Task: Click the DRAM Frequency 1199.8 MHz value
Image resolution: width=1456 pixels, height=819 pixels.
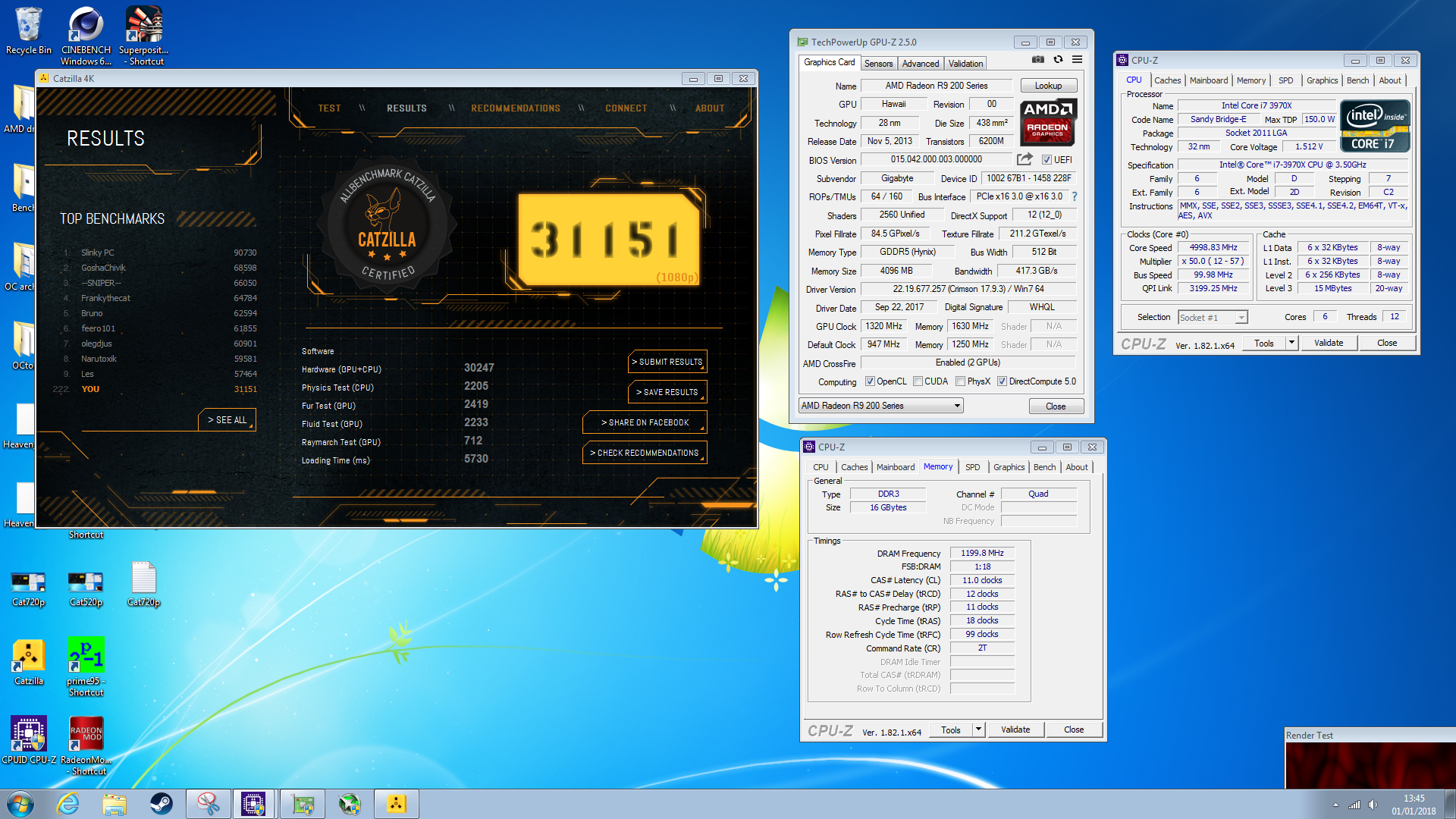Action: pyautogui.click(x=982, y=554)
